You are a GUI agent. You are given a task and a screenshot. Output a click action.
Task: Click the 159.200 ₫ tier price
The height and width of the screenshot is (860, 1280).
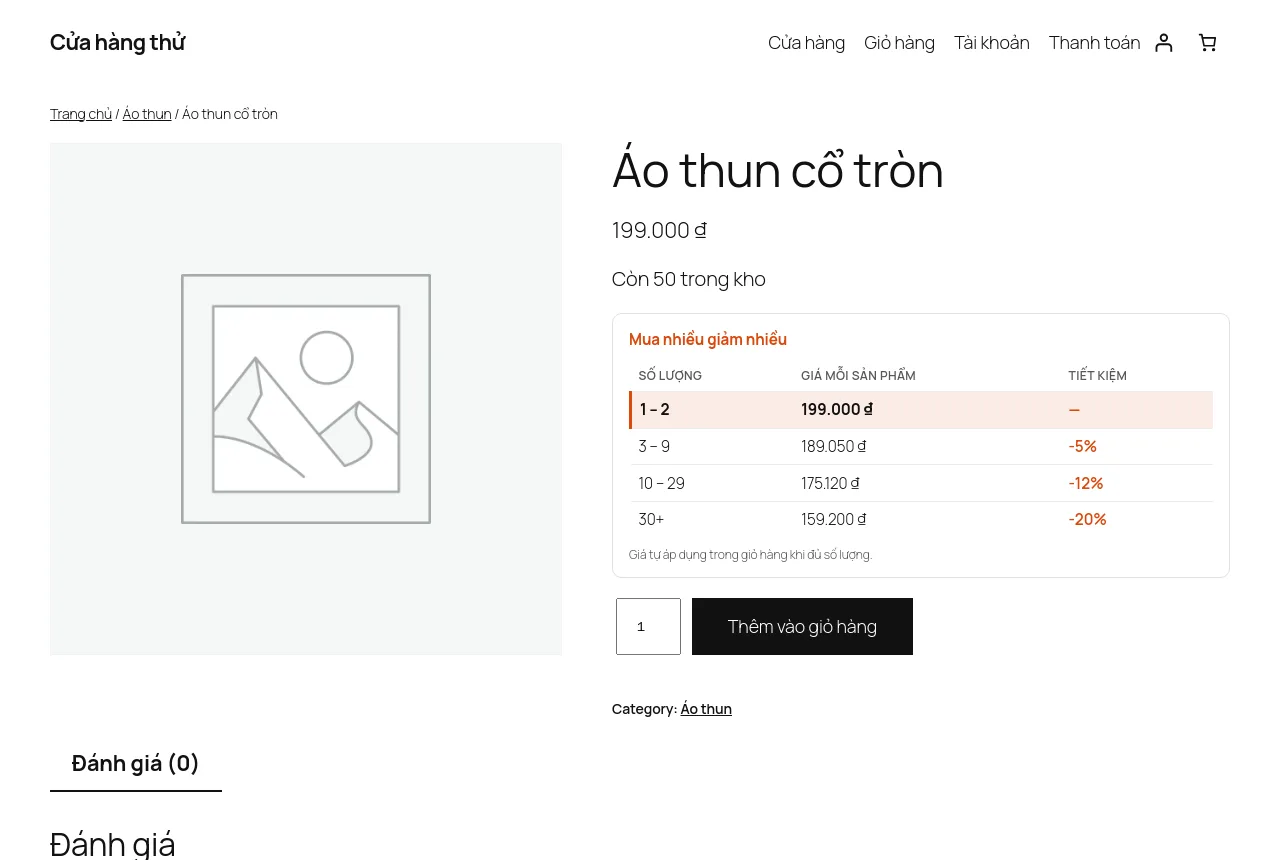pos(833,520)
